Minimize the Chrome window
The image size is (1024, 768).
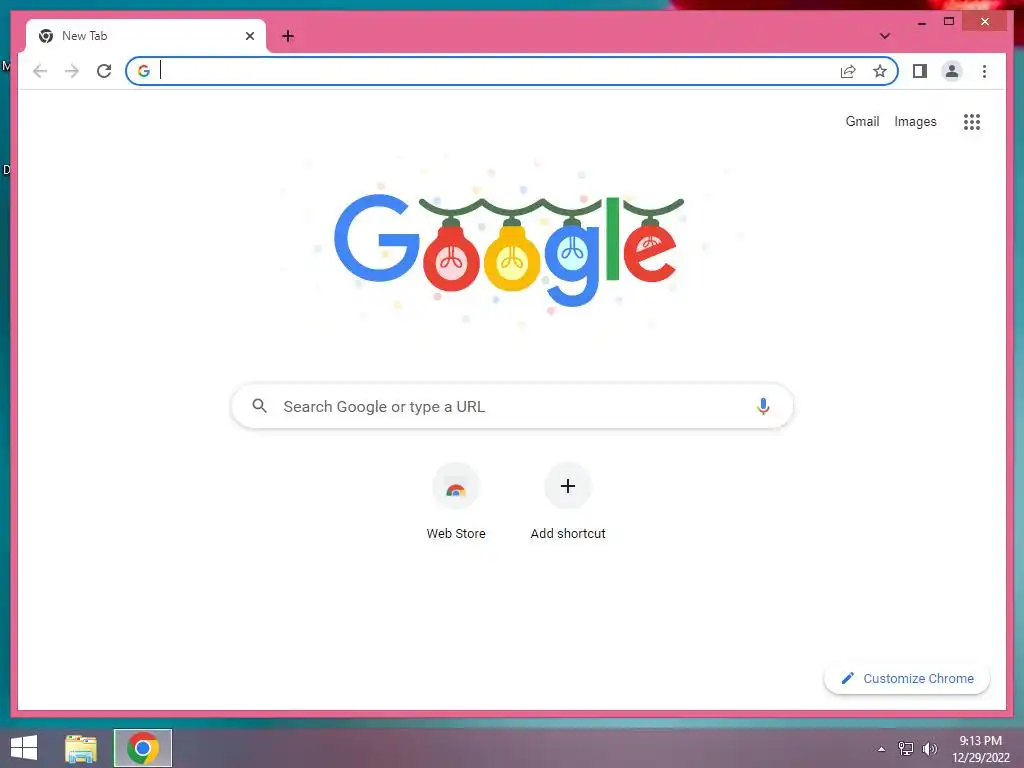921,22
